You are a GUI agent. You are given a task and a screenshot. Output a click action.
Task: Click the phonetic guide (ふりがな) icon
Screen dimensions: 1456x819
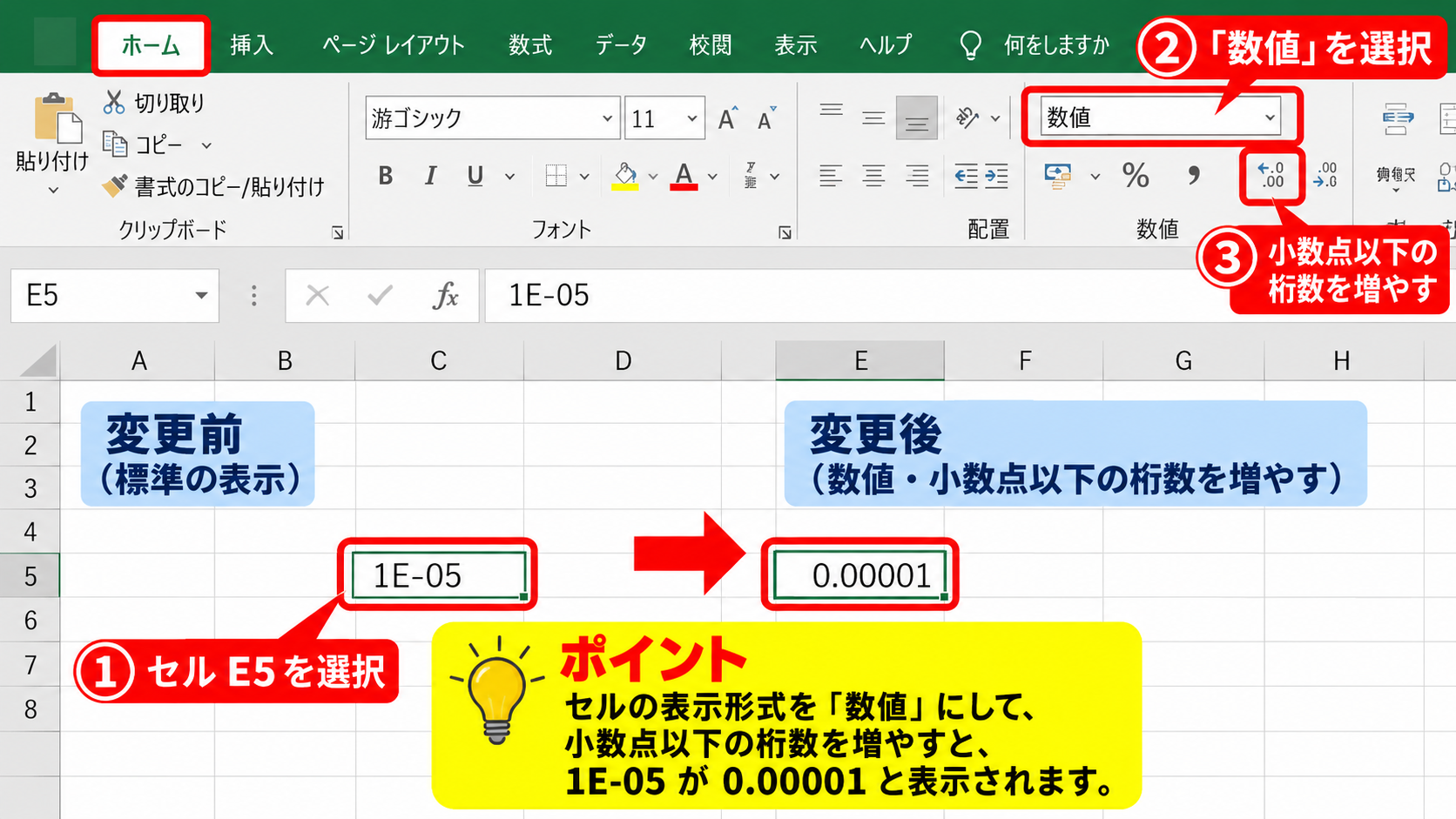click(751, 176)
